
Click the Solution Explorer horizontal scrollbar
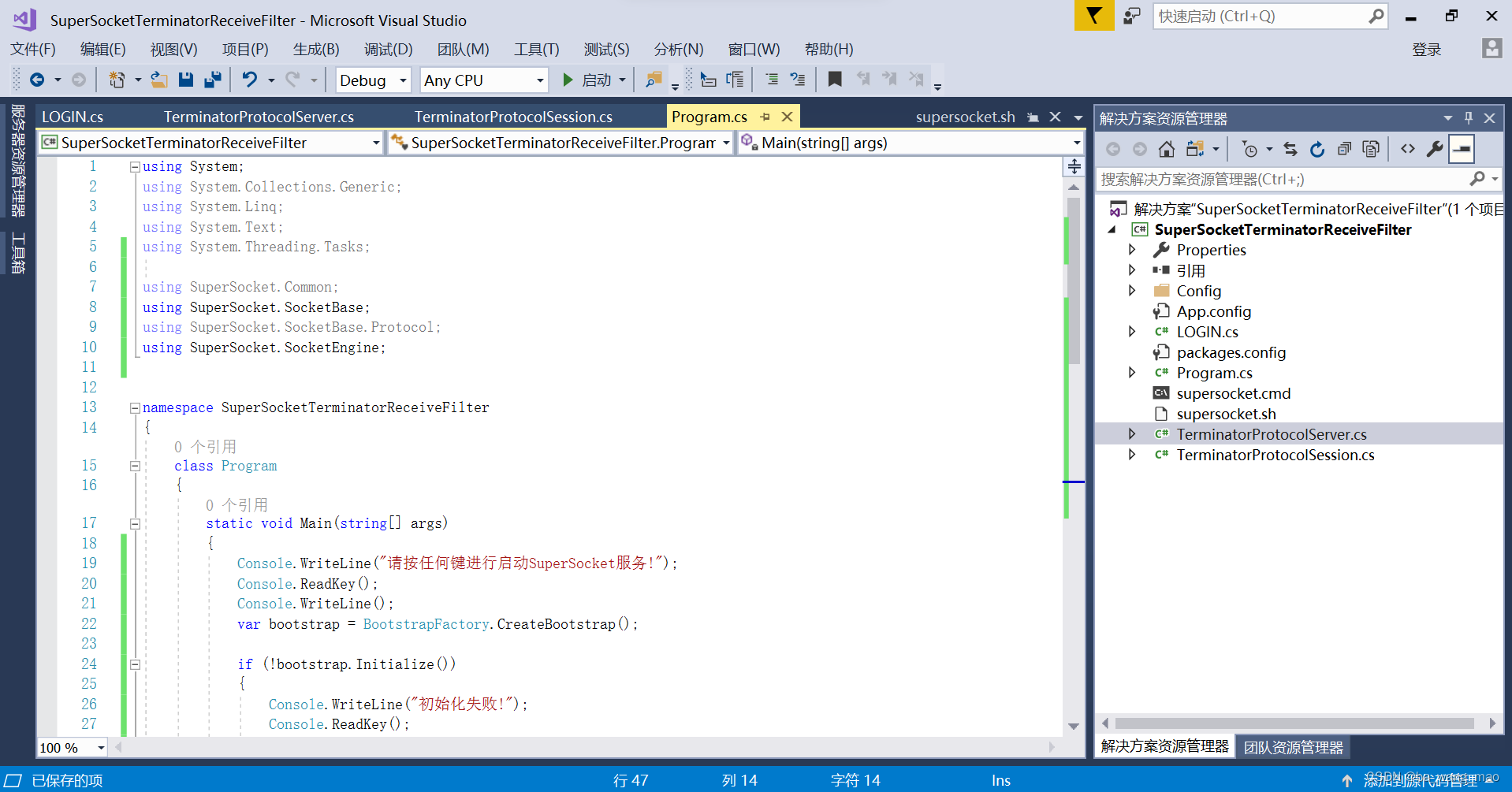1294,723
